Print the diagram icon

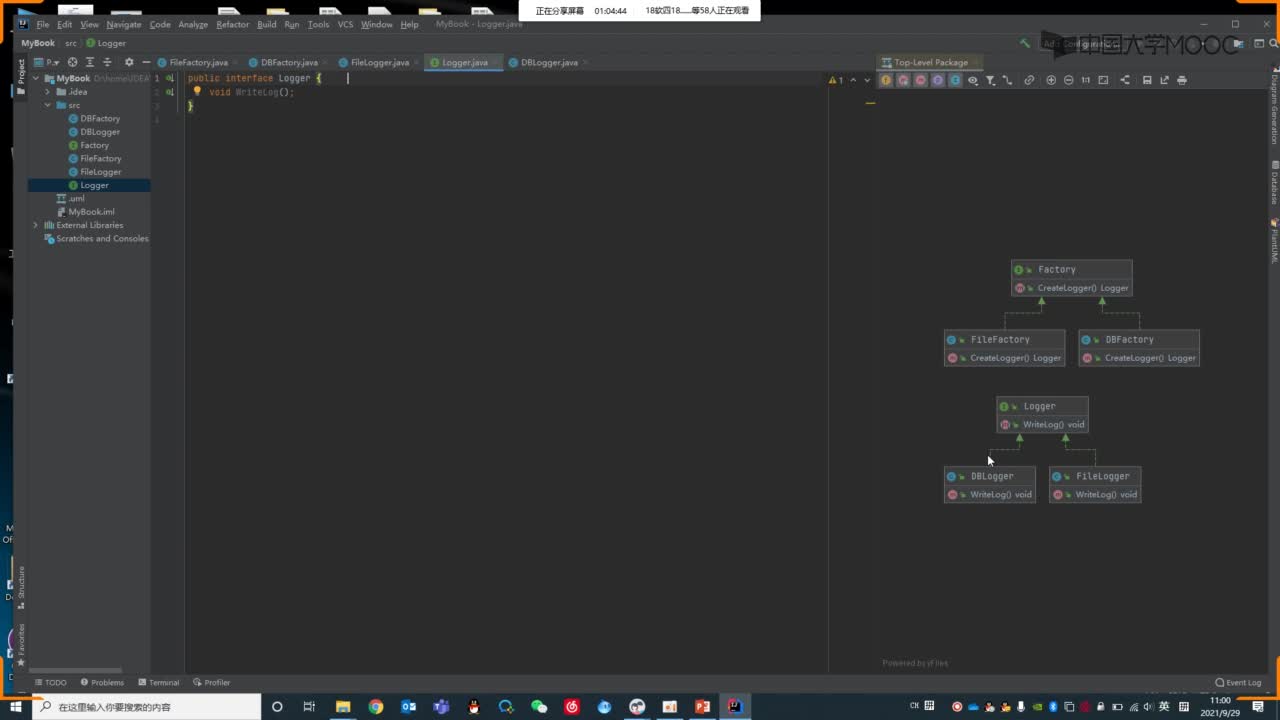point(1182,80)
